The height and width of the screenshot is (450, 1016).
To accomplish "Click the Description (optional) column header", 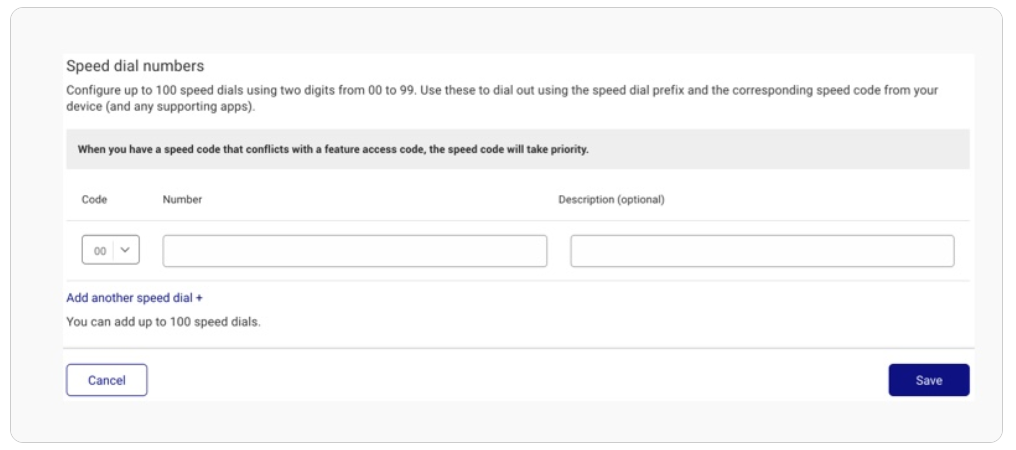I will pyautogui.click(x=611, y=200).
